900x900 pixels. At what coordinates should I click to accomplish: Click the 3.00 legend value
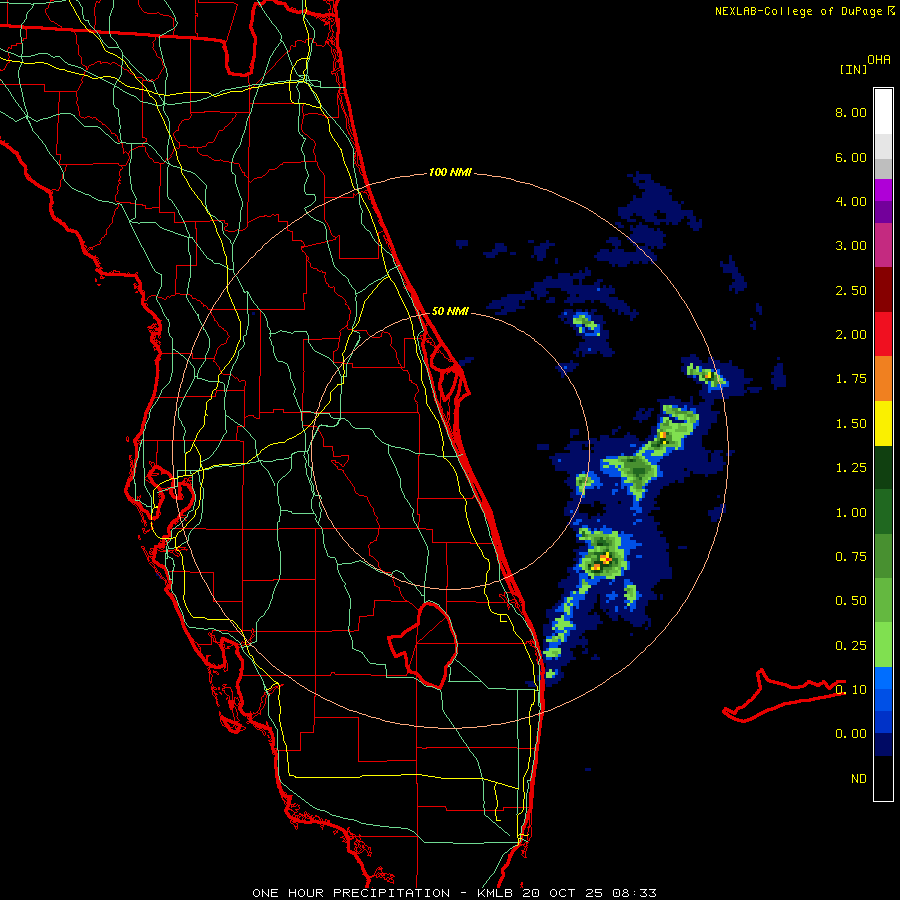click(x=851, y=246)
